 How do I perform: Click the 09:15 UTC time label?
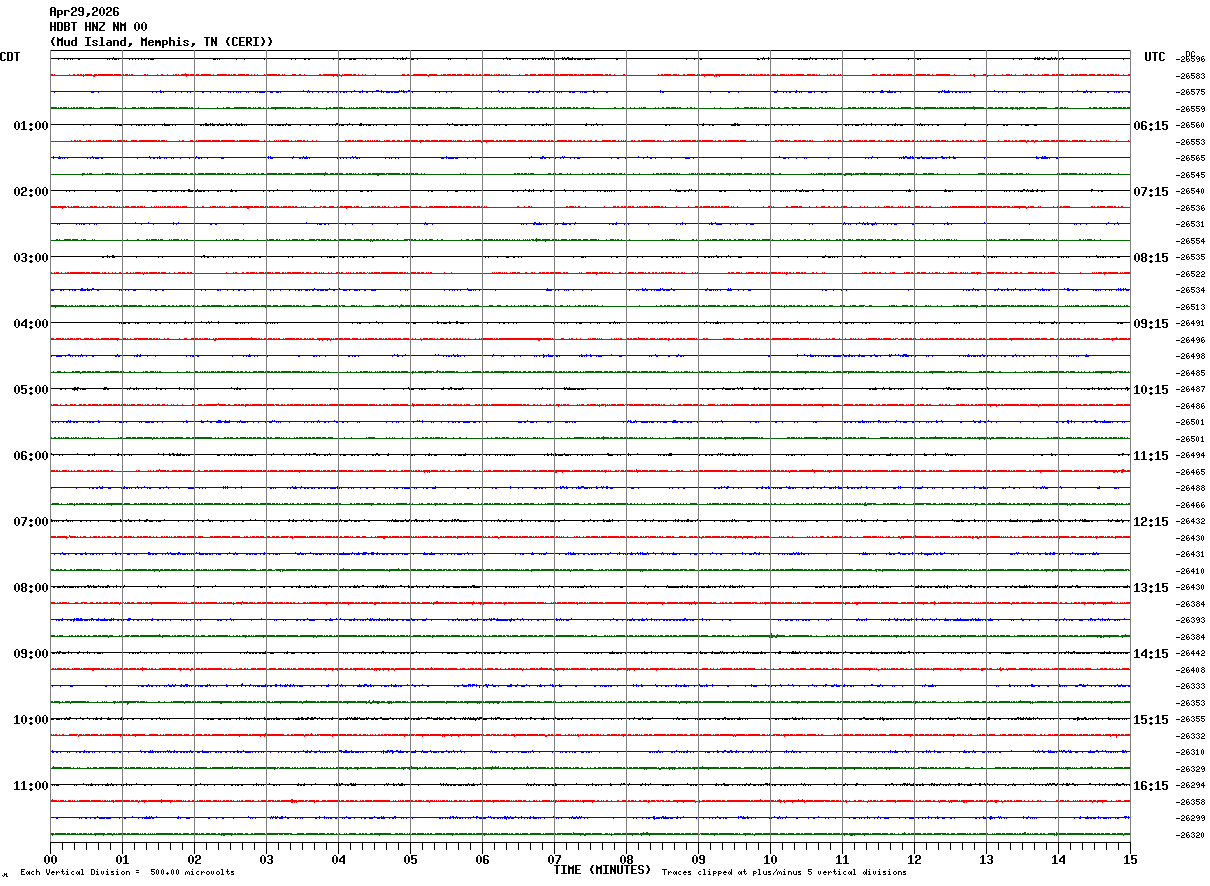pos(1151,324)
